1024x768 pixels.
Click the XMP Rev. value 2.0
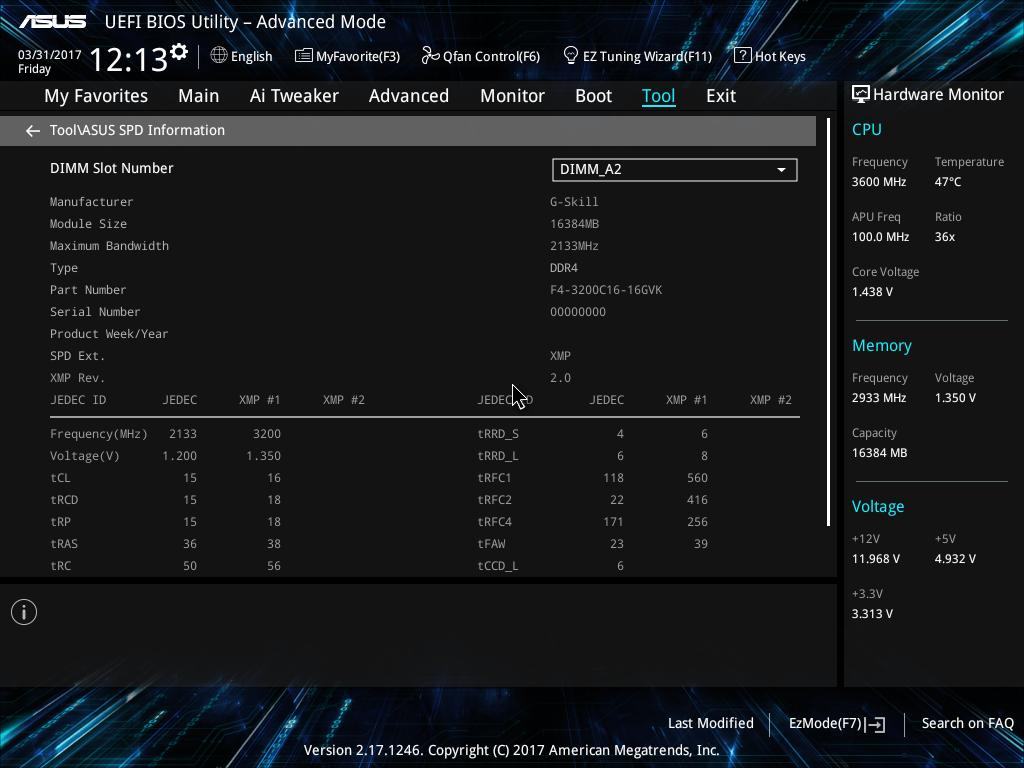(x=560, y=378)
